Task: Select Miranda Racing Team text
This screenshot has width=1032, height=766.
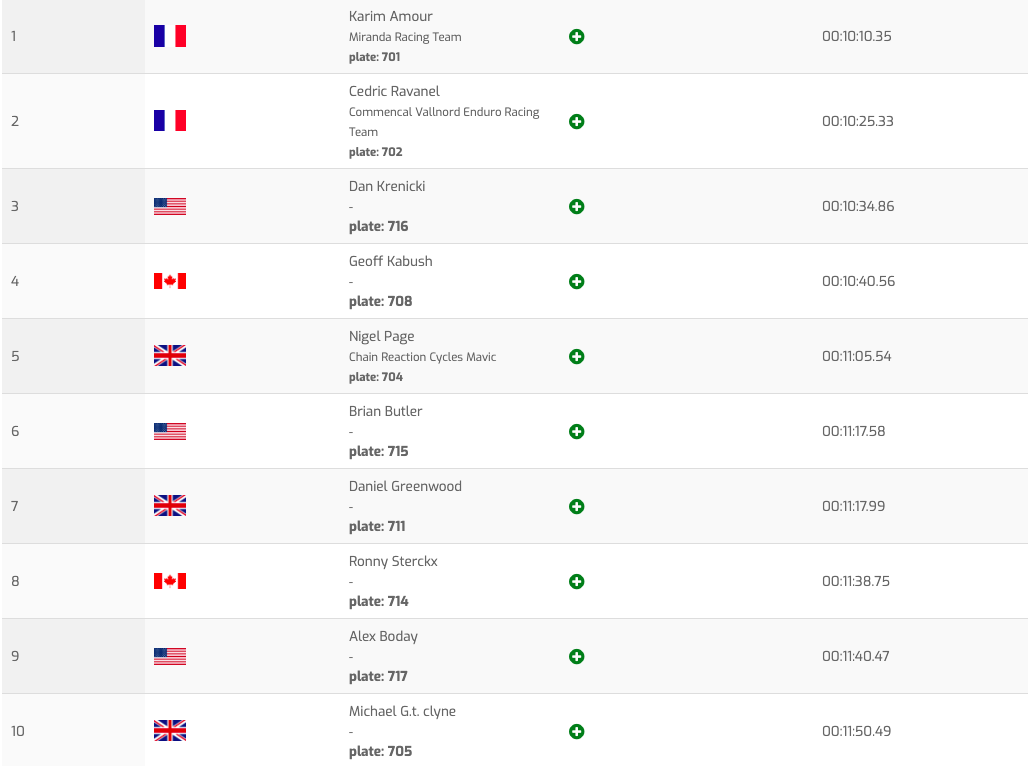Action: pos(405,37)
